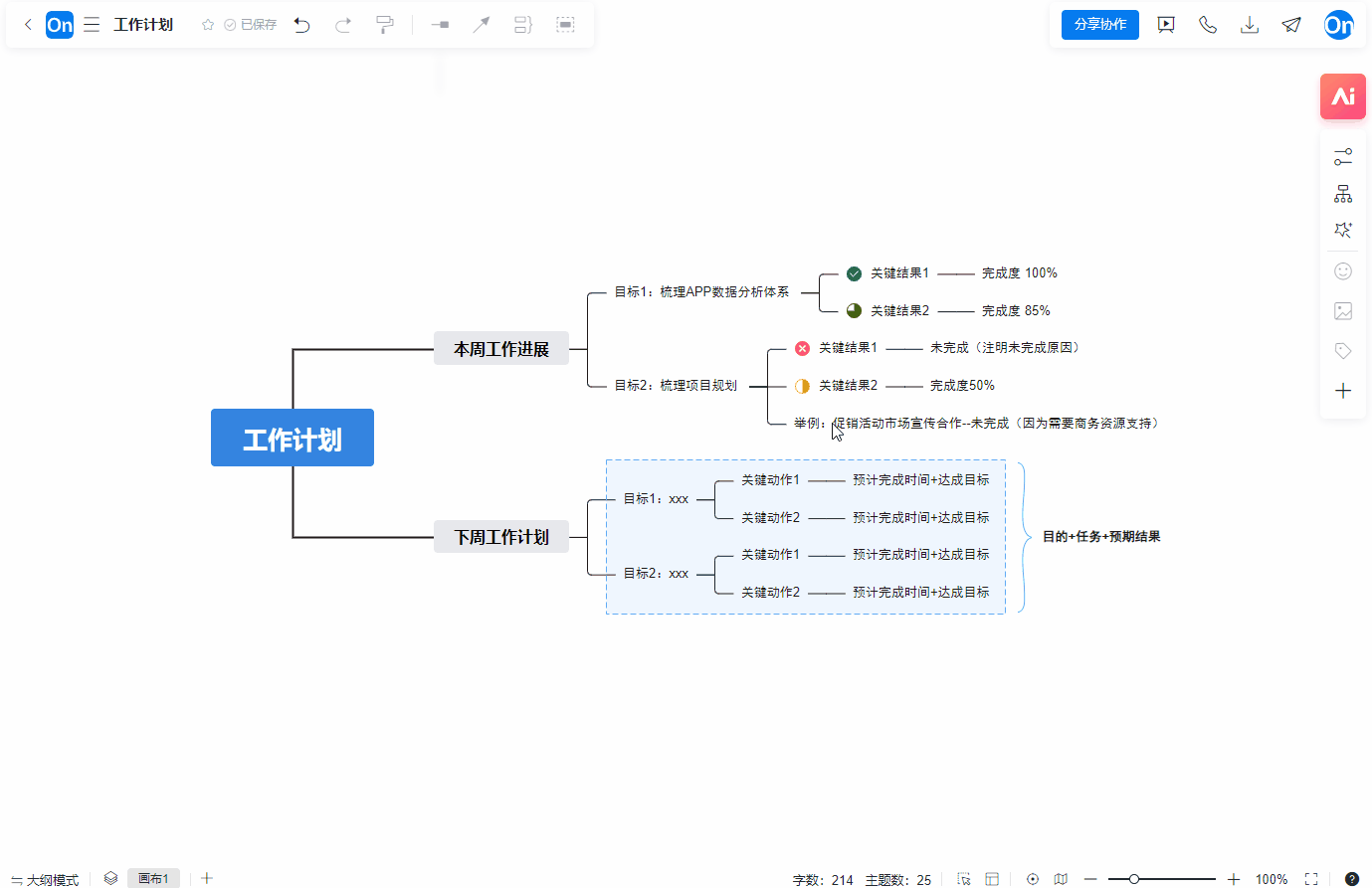
Task: Click the green checkmark on 关键结果1
Action: [854, 273]
